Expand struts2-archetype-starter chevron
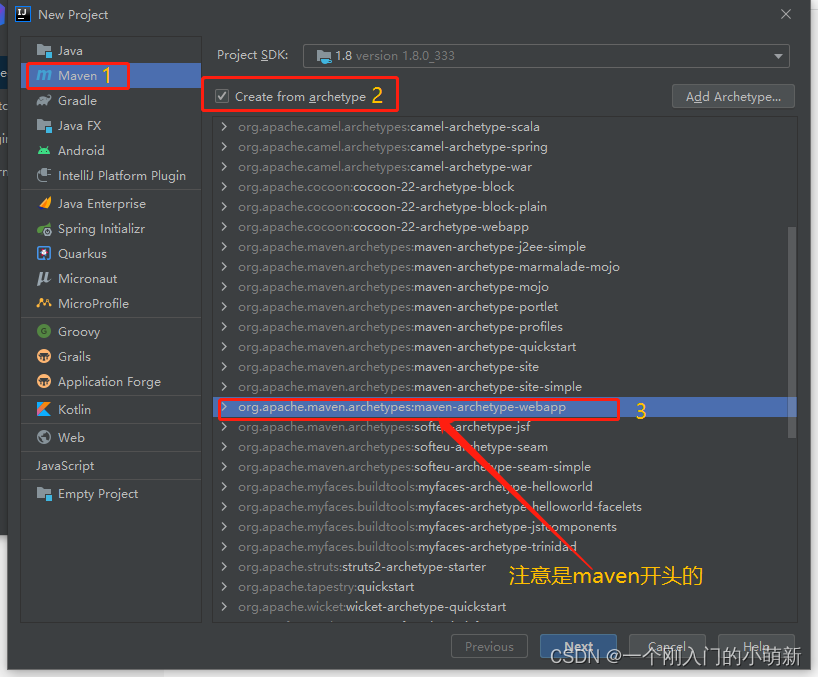This screenshot has width=818, height=677. [224, 567]
